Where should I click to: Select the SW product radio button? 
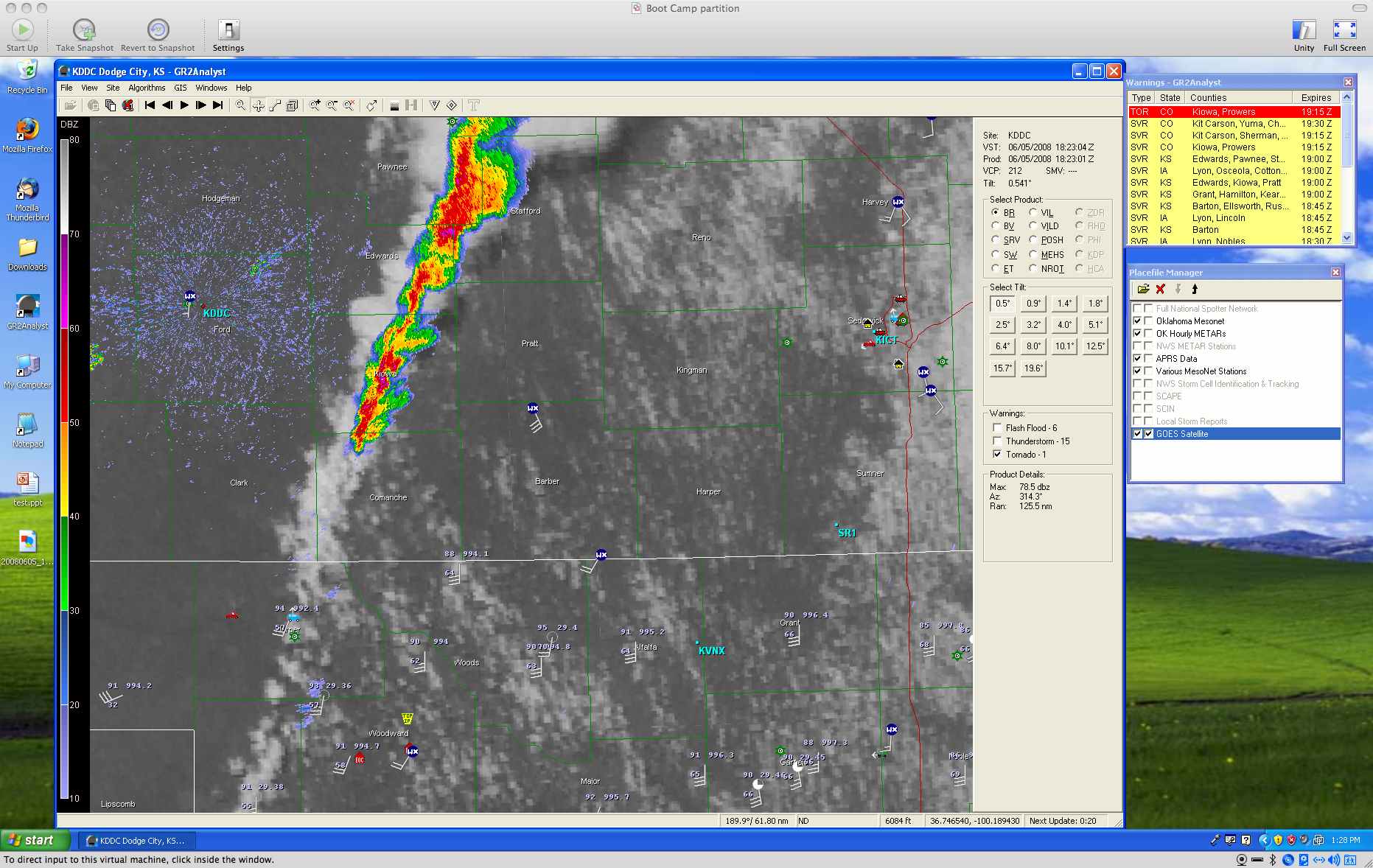coord(996,254)
